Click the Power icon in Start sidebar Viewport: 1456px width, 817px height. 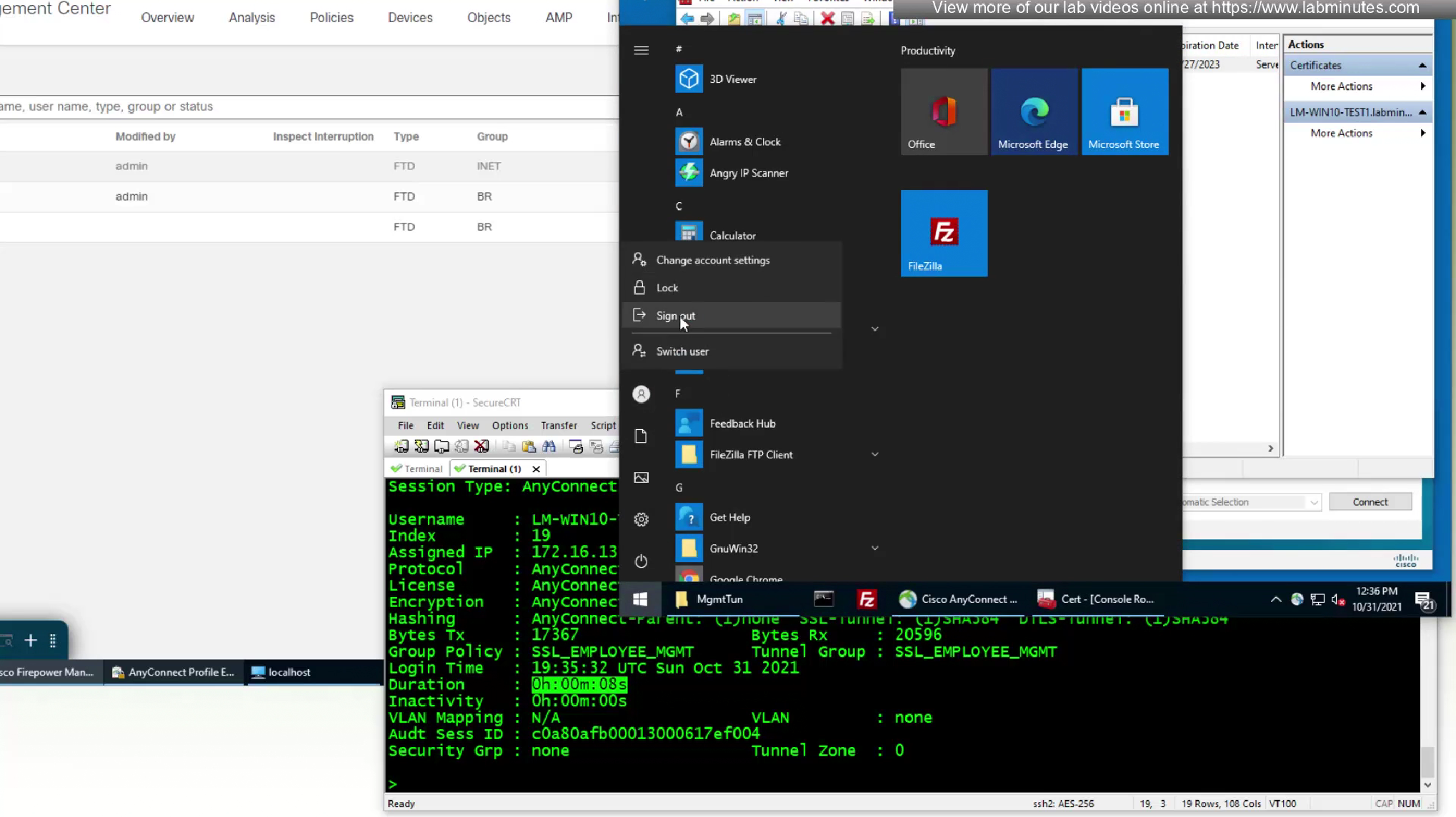[x=641, y=561]
